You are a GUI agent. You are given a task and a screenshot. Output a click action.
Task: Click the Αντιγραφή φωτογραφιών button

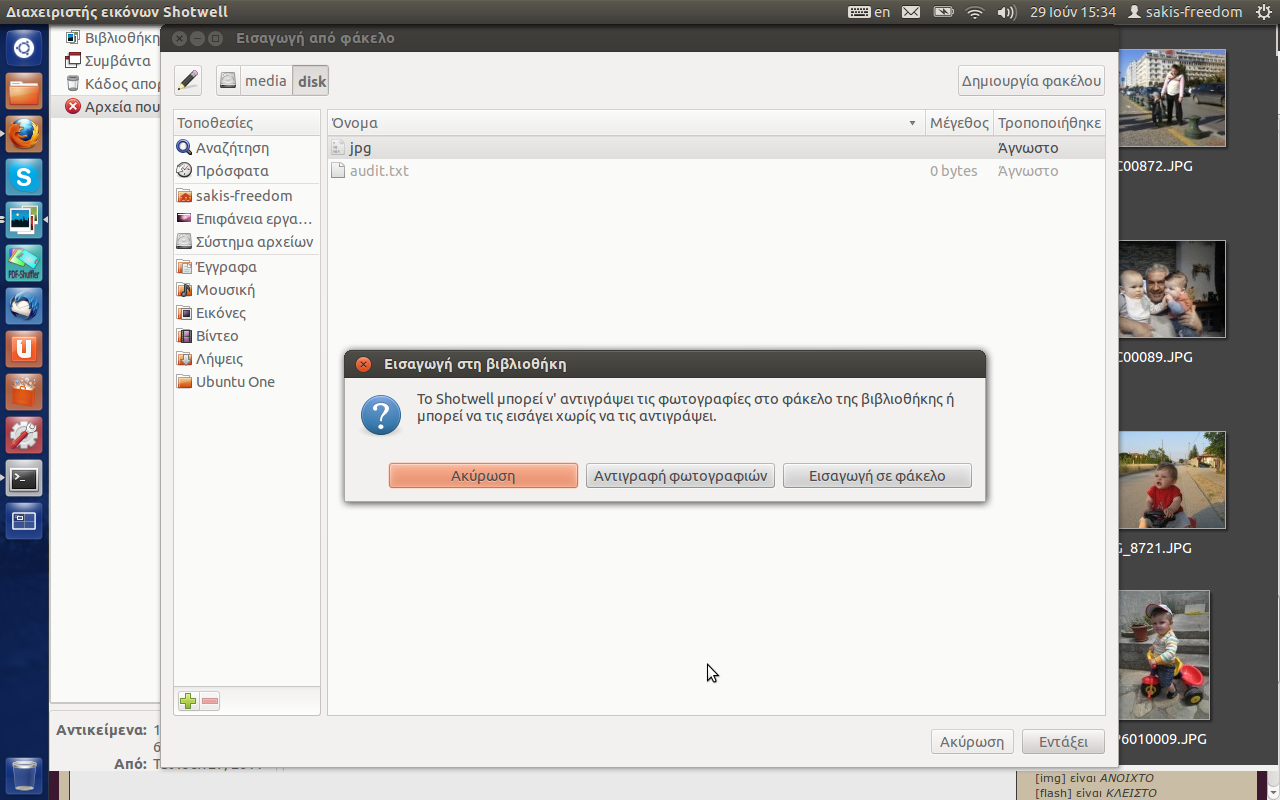[x=680, y=476]
